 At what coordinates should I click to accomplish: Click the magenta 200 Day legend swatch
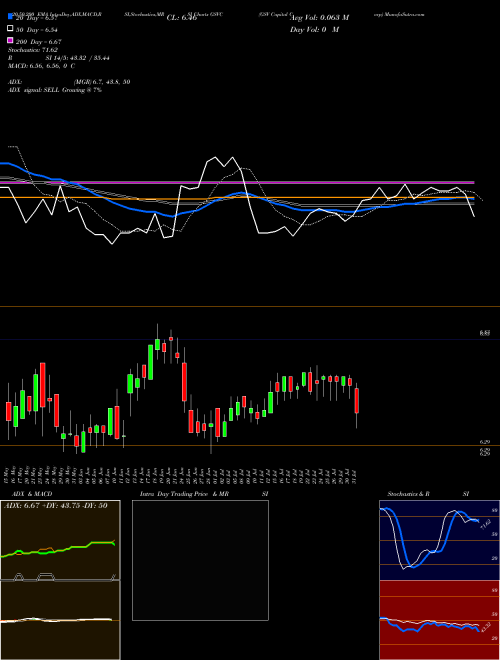pyautogui.click(x=10, y=41)
